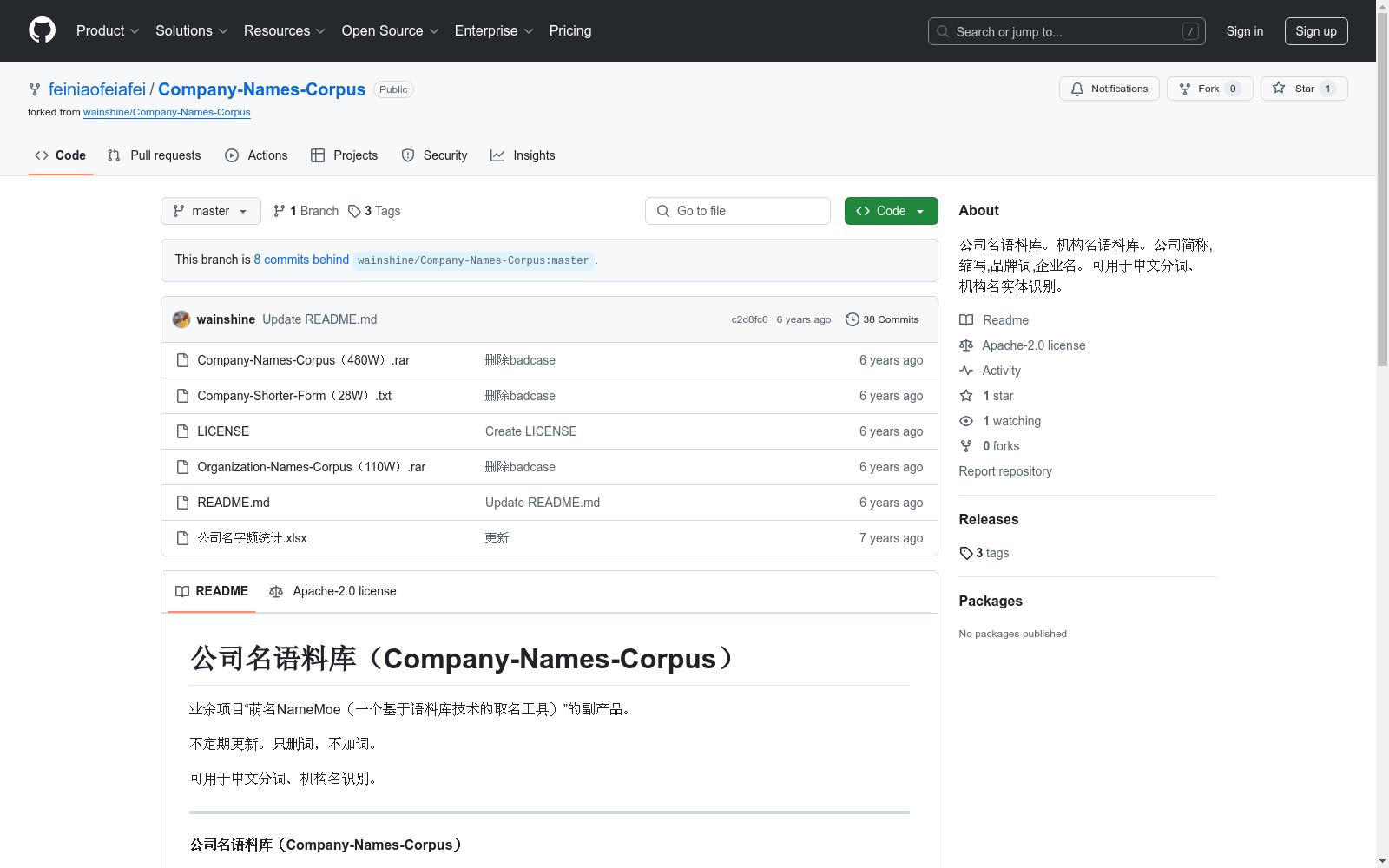Click the GitHub logo icon

pyautogui.click(x=42, y=30)
